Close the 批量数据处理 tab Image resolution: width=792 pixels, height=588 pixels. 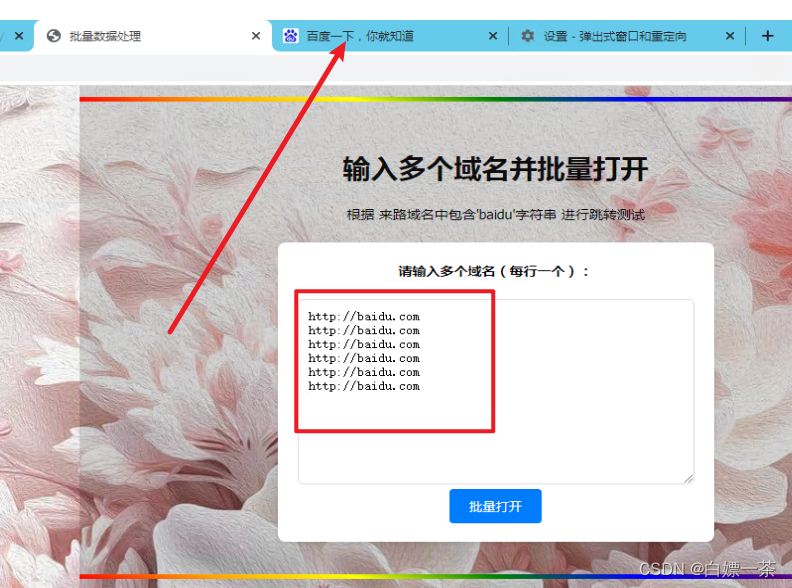[x=256, y=36]
